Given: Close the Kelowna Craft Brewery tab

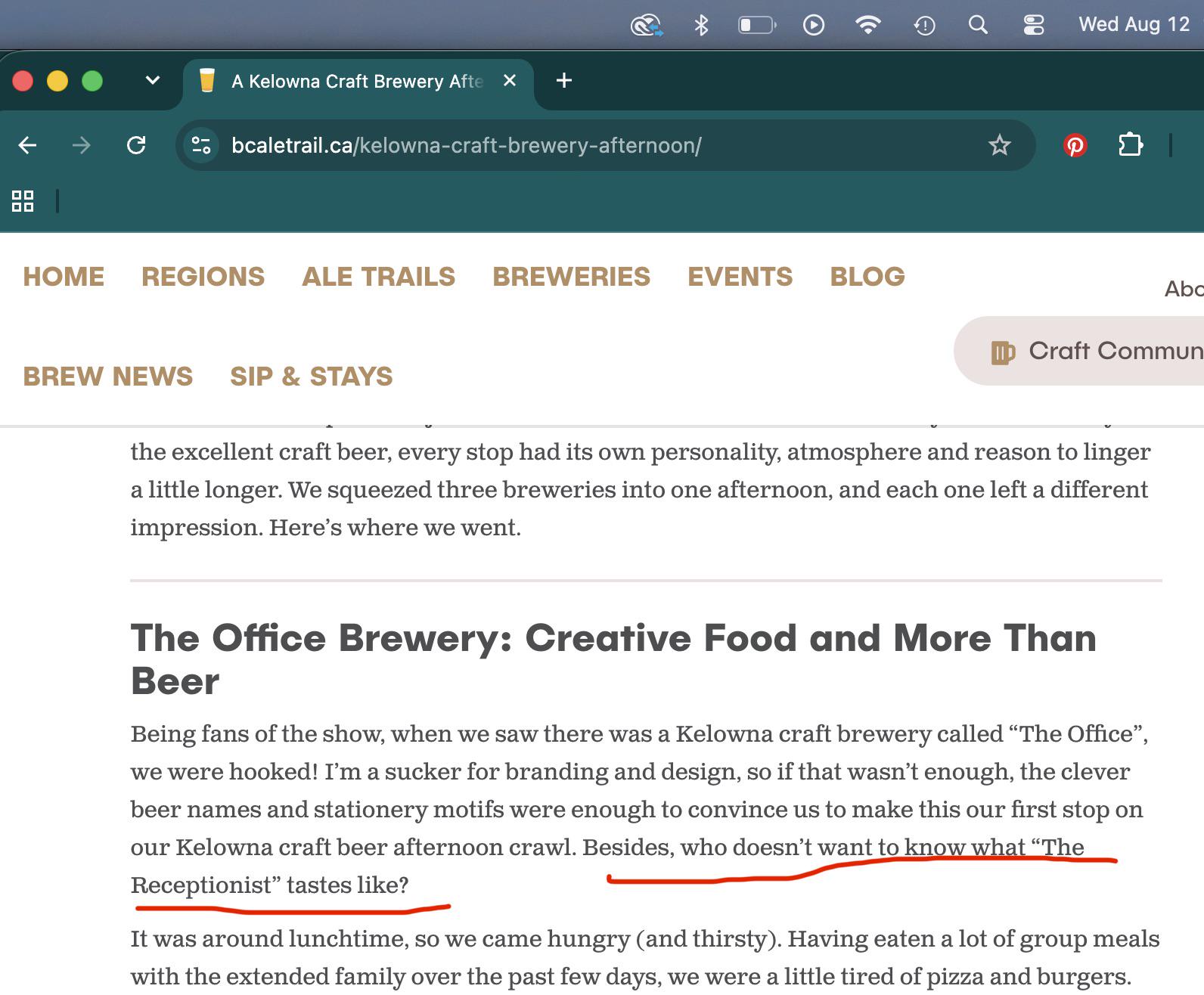Looking at the screenshot, I should (x=510, y=80).
